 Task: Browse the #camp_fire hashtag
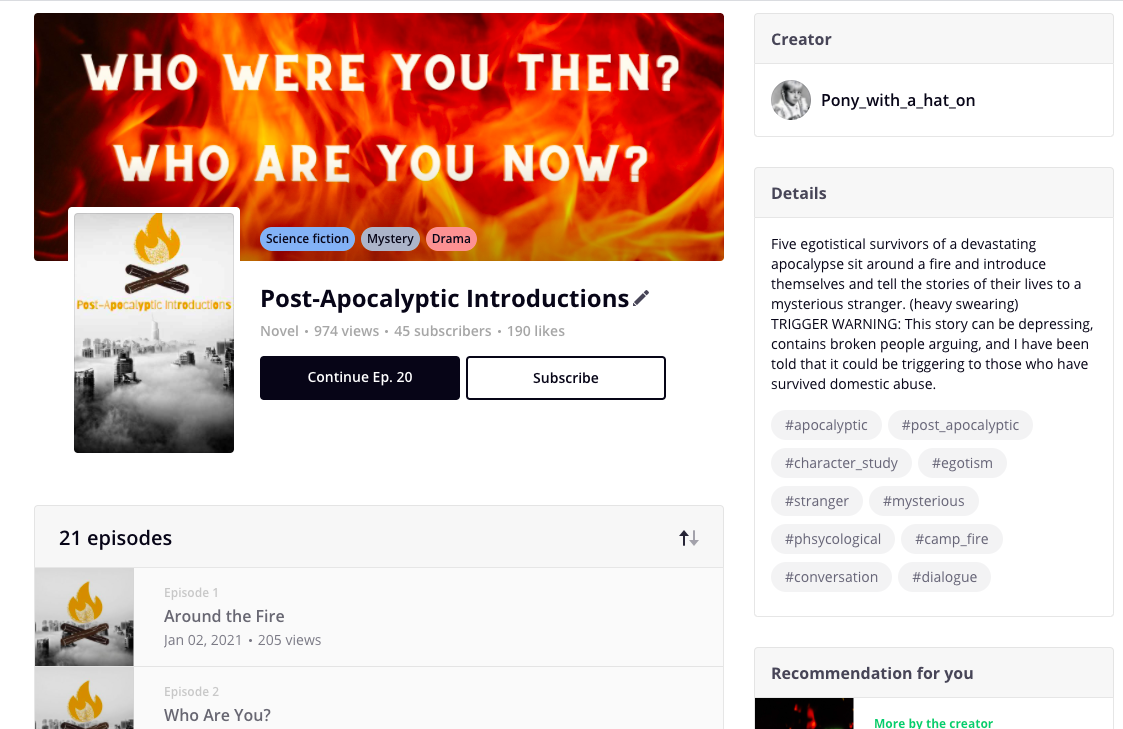pos(951,539)
